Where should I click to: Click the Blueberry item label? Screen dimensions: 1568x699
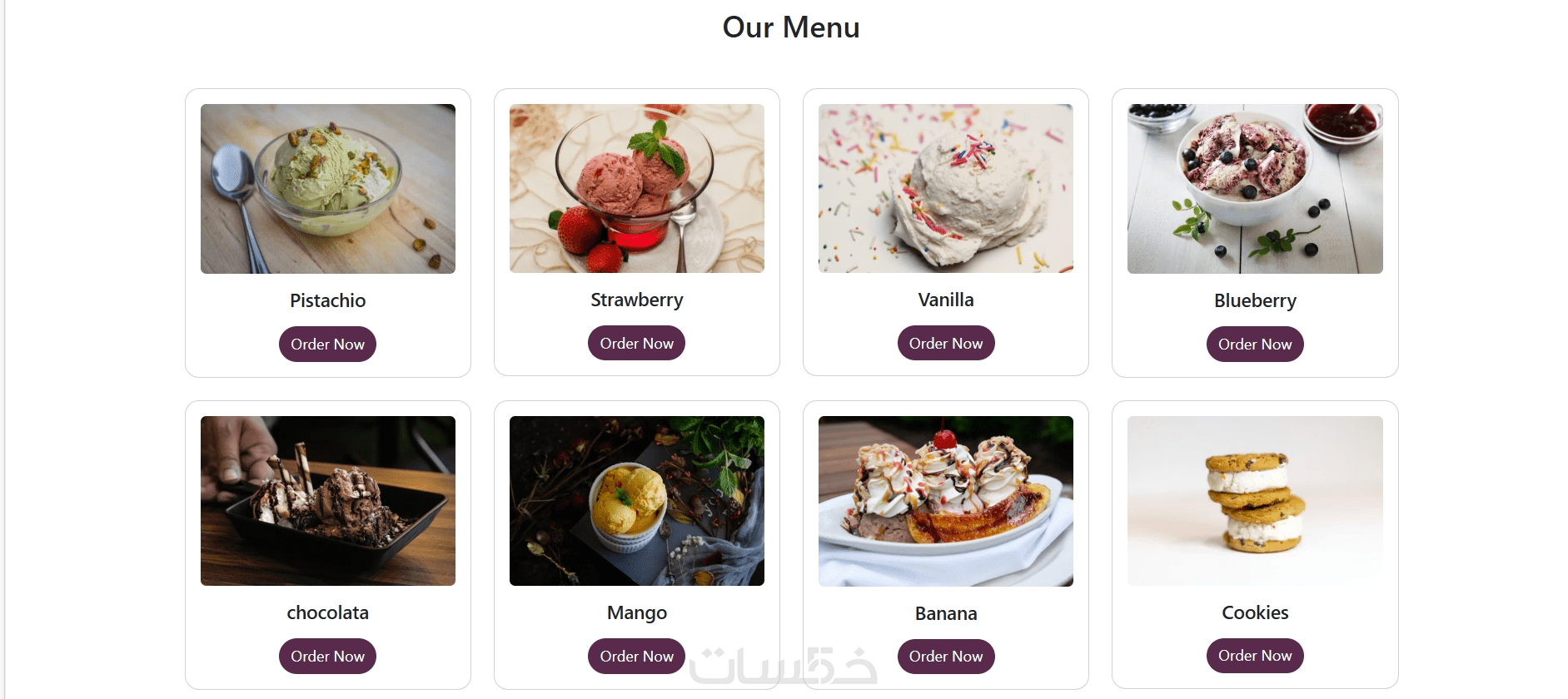(x=1255, y=300)
